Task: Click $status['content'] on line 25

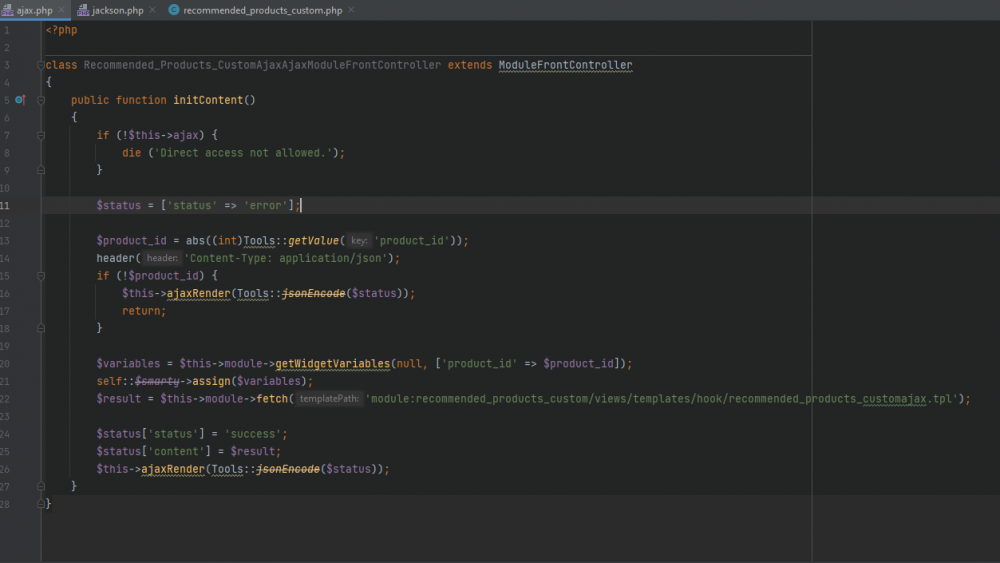Action: coord(154,451)
